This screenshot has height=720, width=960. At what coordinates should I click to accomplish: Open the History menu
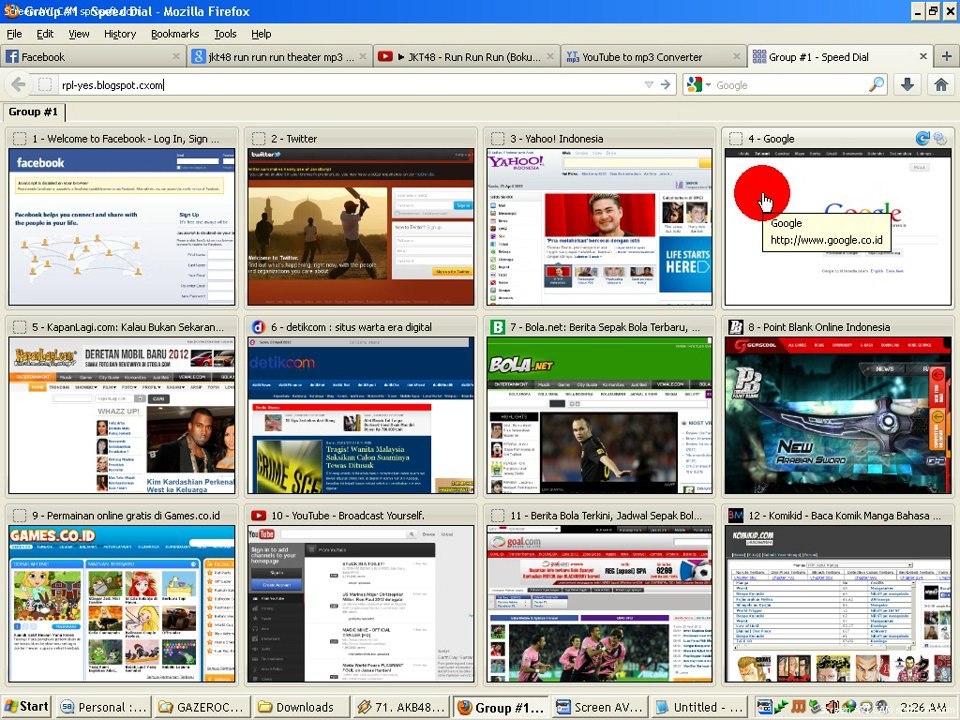(120, 34)
